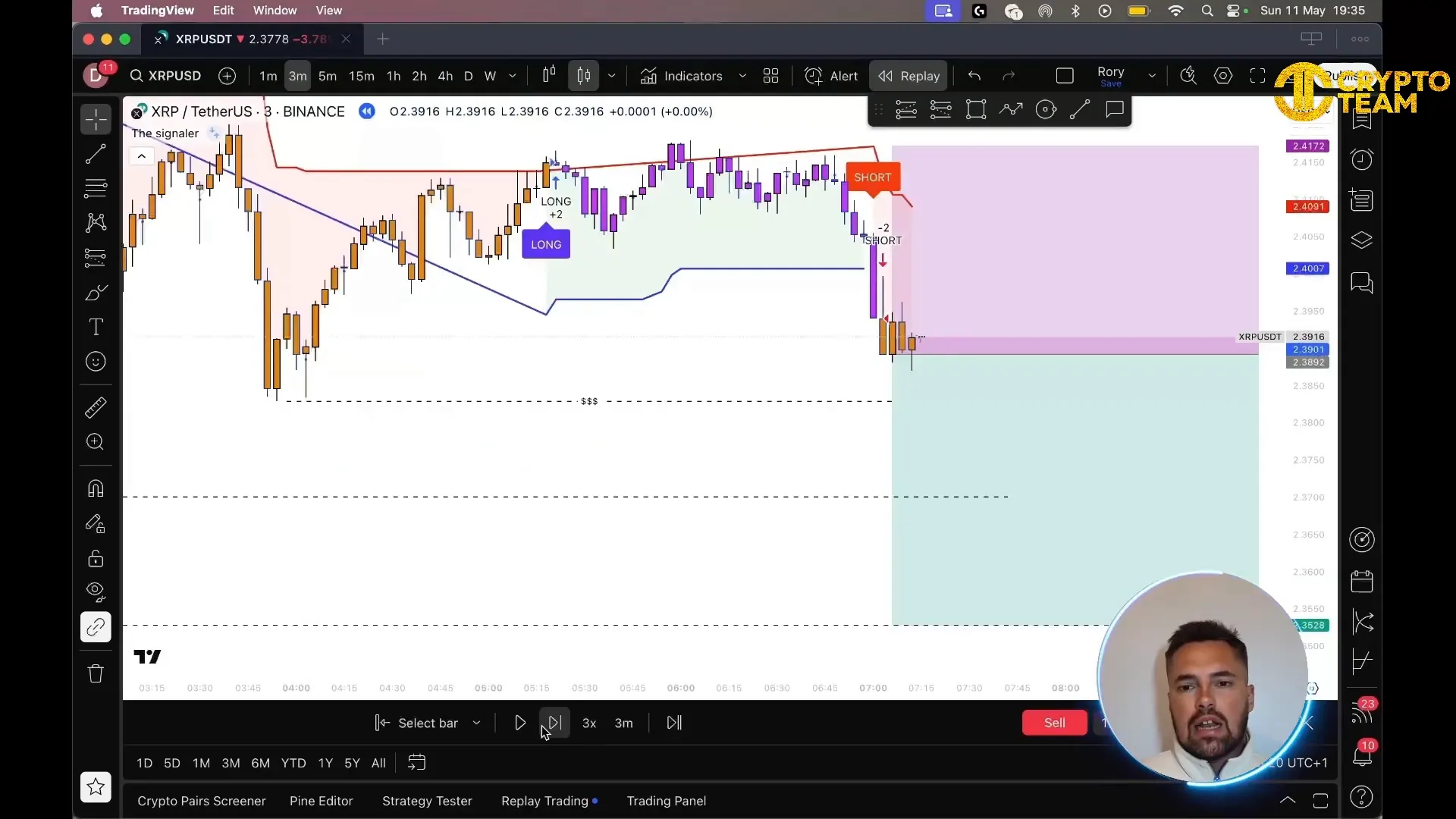Open the Replay Trading tab

[x=544, y=801]
